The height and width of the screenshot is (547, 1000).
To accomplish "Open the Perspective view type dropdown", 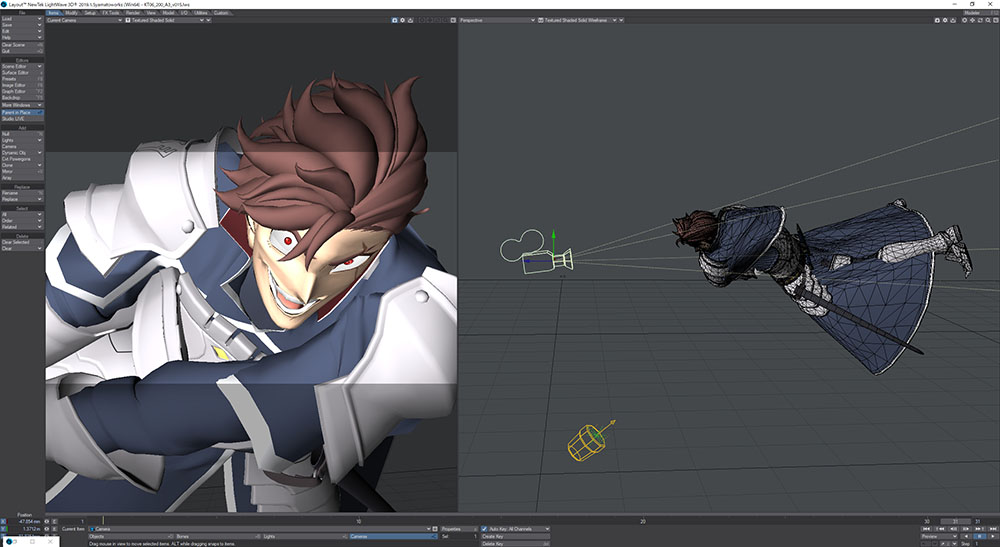I will 497,20.
